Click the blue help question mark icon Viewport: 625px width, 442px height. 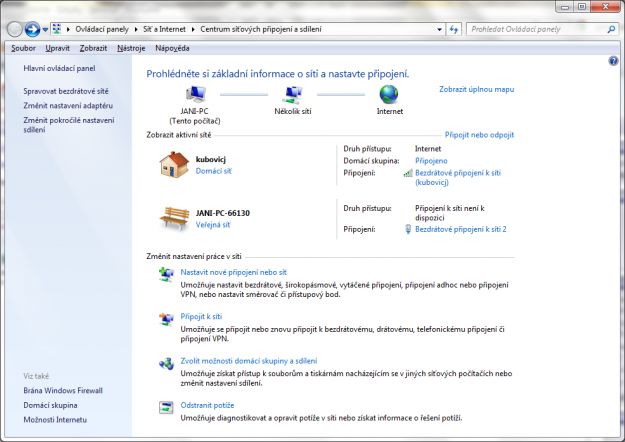pyautogui.click(x=613, y=61)
